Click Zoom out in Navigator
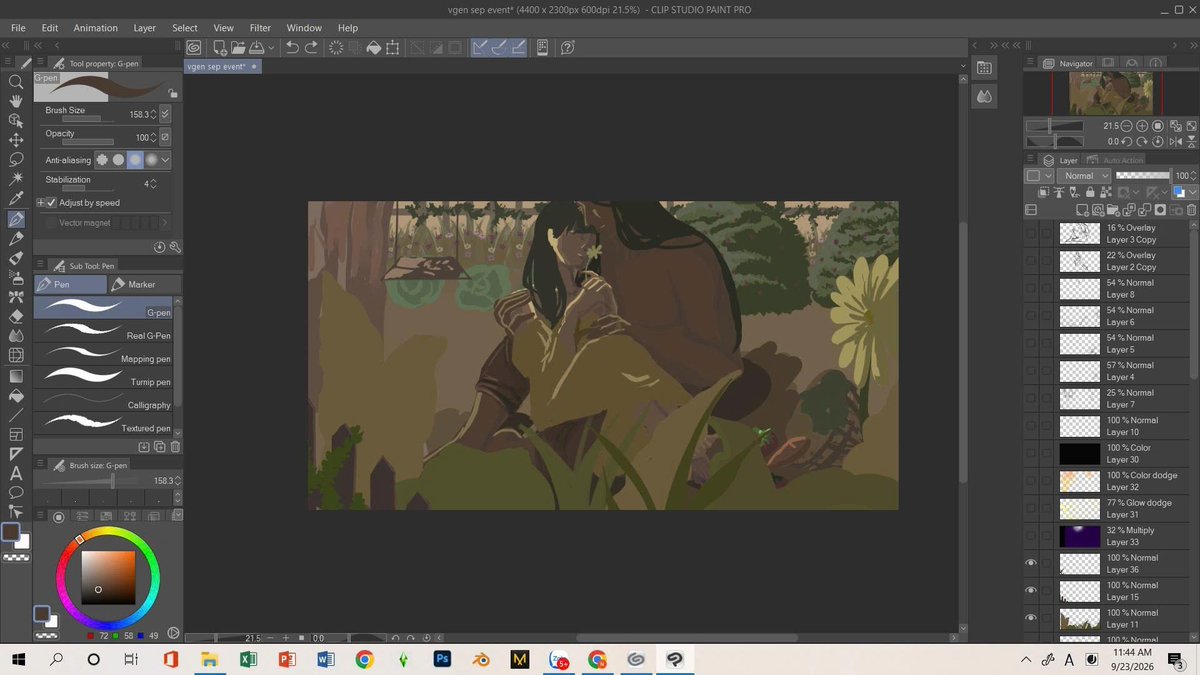The image size is (1200, 675). (1127, 127)
